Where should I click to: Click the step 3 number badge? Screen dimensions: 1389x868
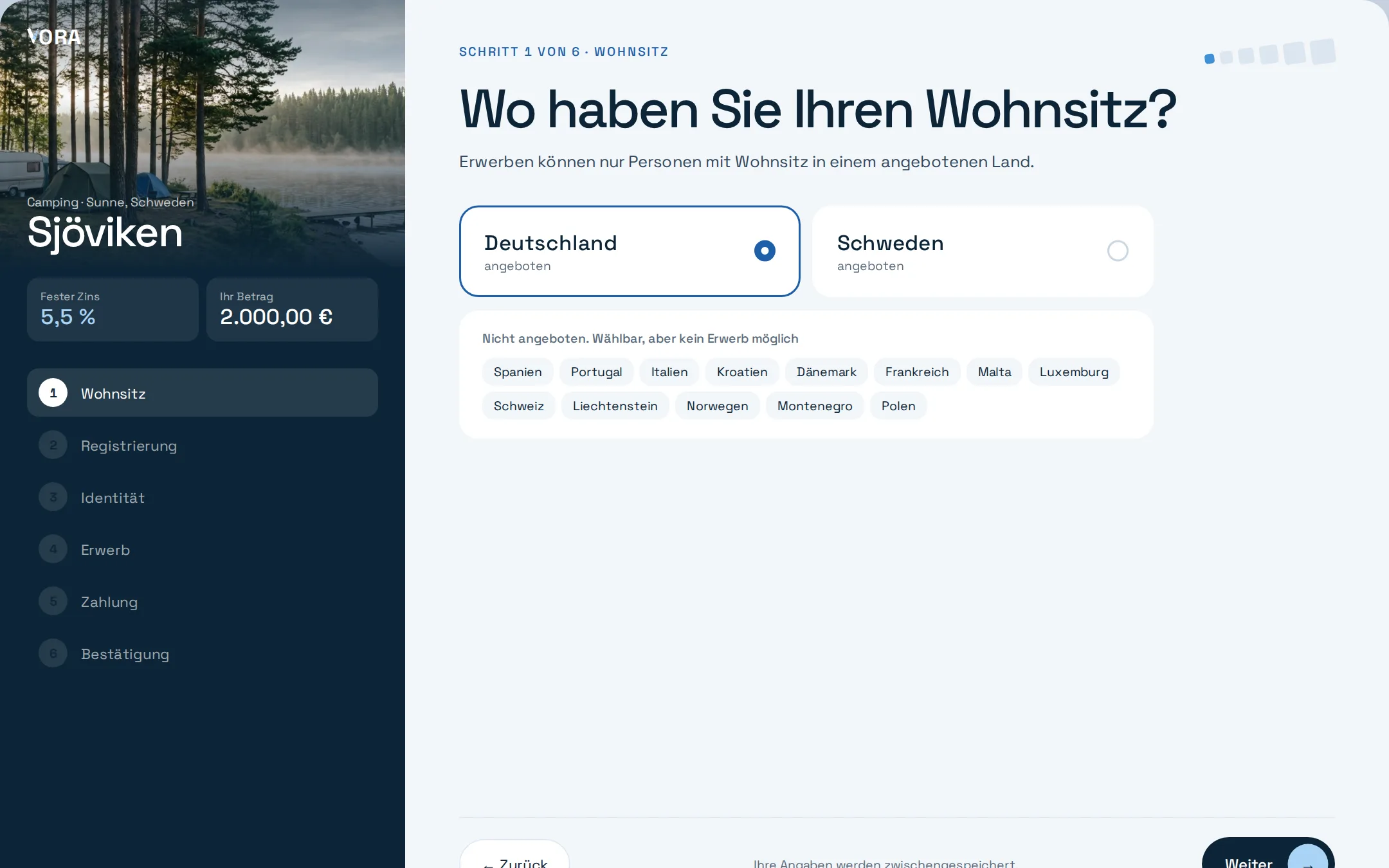click(53, 497)
